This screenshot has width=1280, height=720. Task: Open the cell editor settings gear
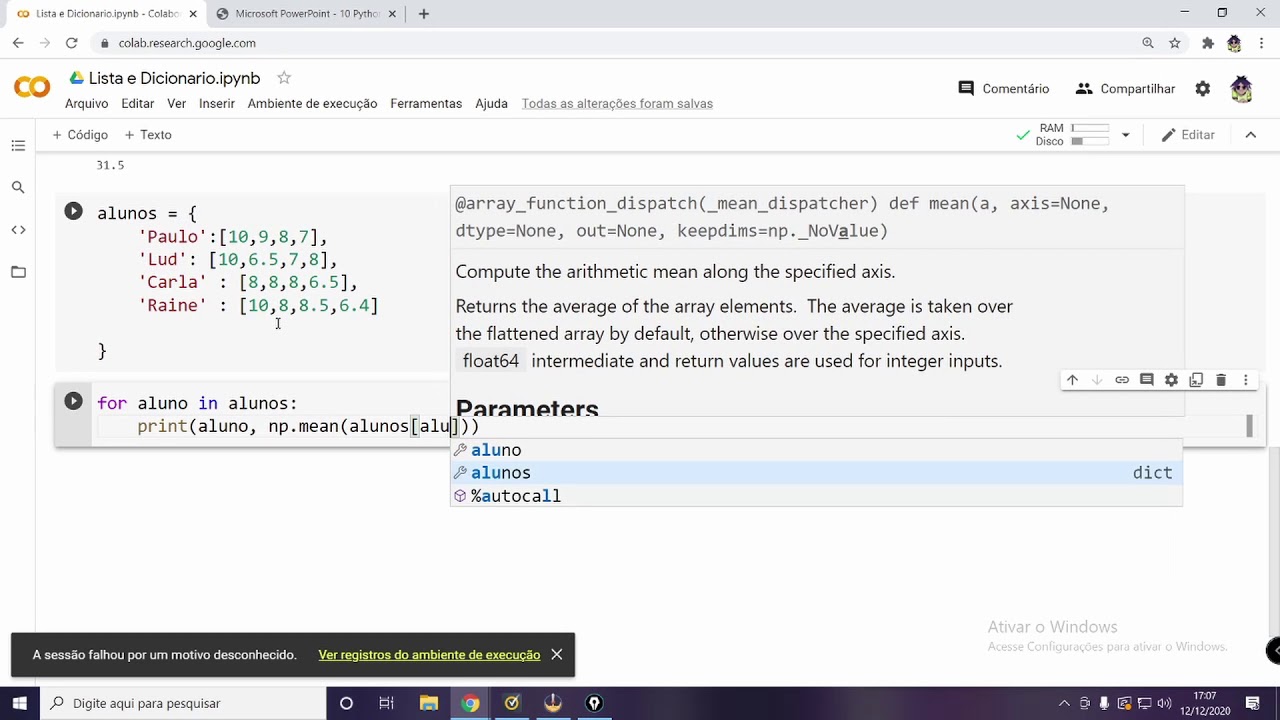click(1171, 380)
